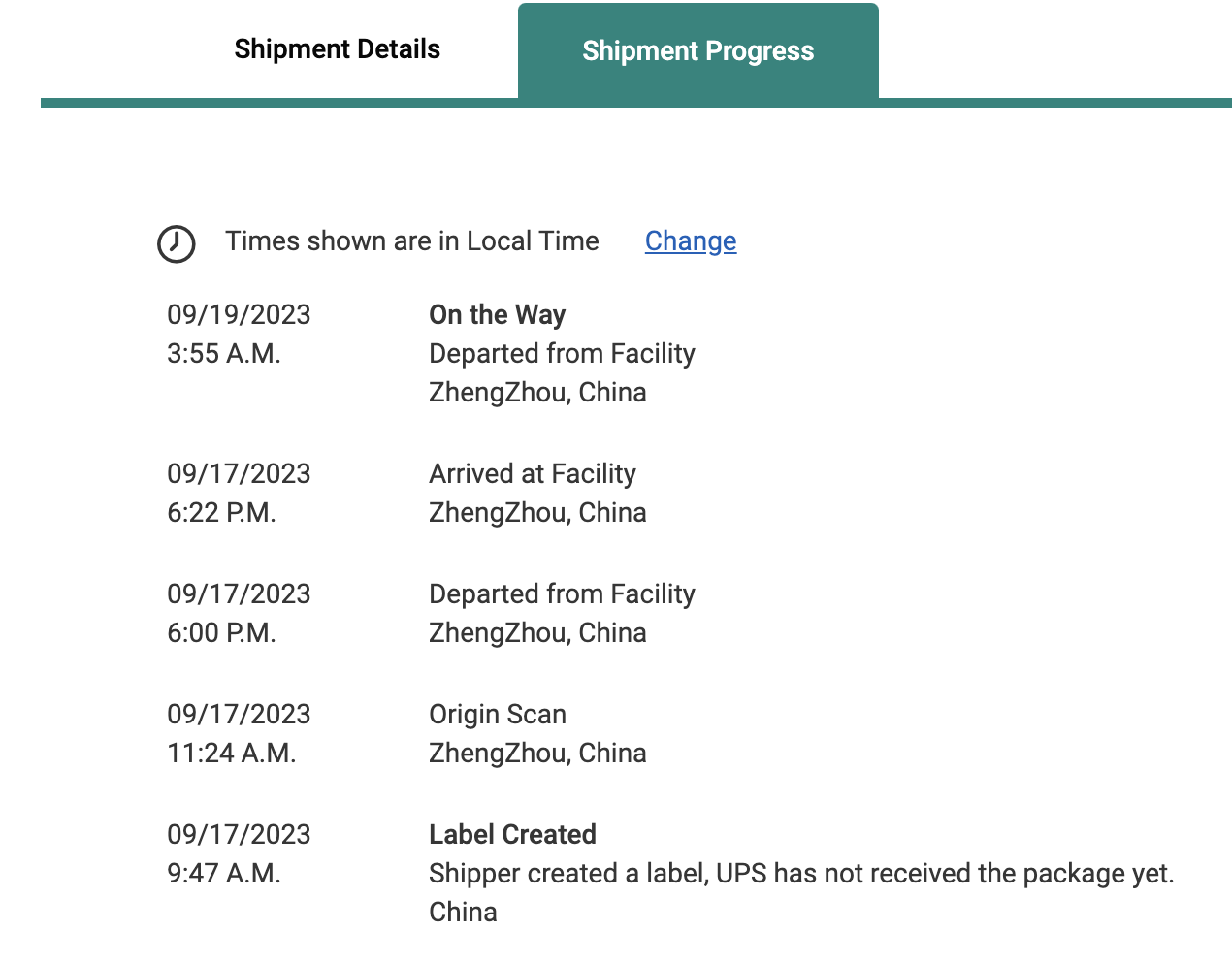
Task: Click China location under Label Created
Action: (463, 913)
